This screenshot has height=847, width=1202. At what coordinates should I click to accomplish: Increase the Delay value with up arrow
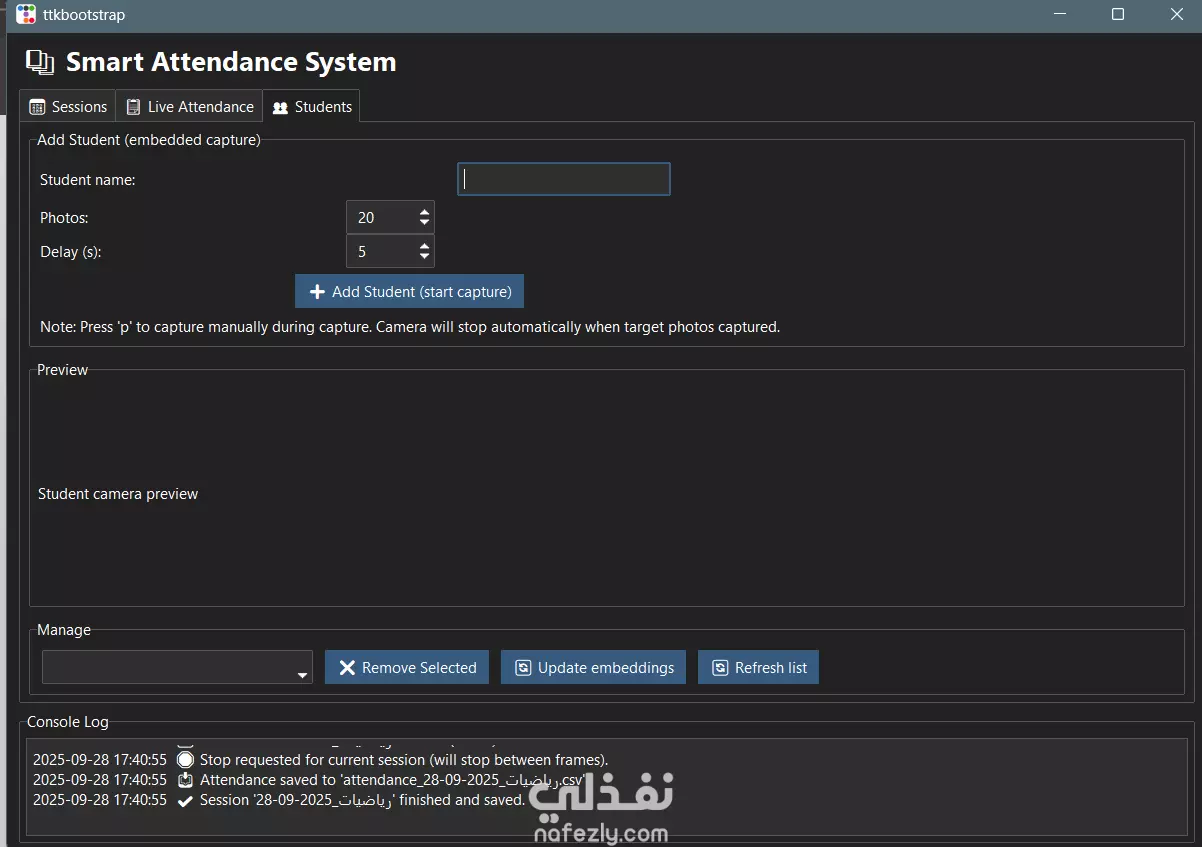(425, 246)
